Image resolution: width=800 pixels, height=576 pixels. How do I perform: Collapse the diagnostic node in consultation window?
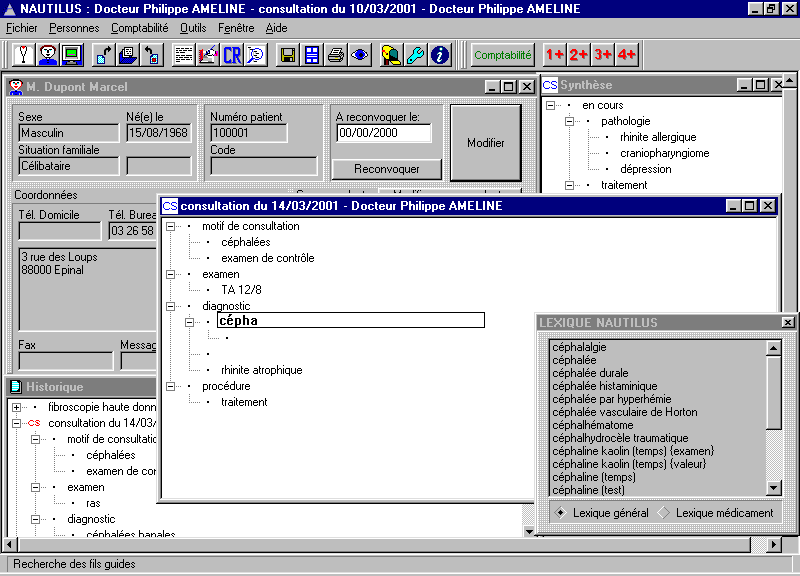(x=170, y=306)
